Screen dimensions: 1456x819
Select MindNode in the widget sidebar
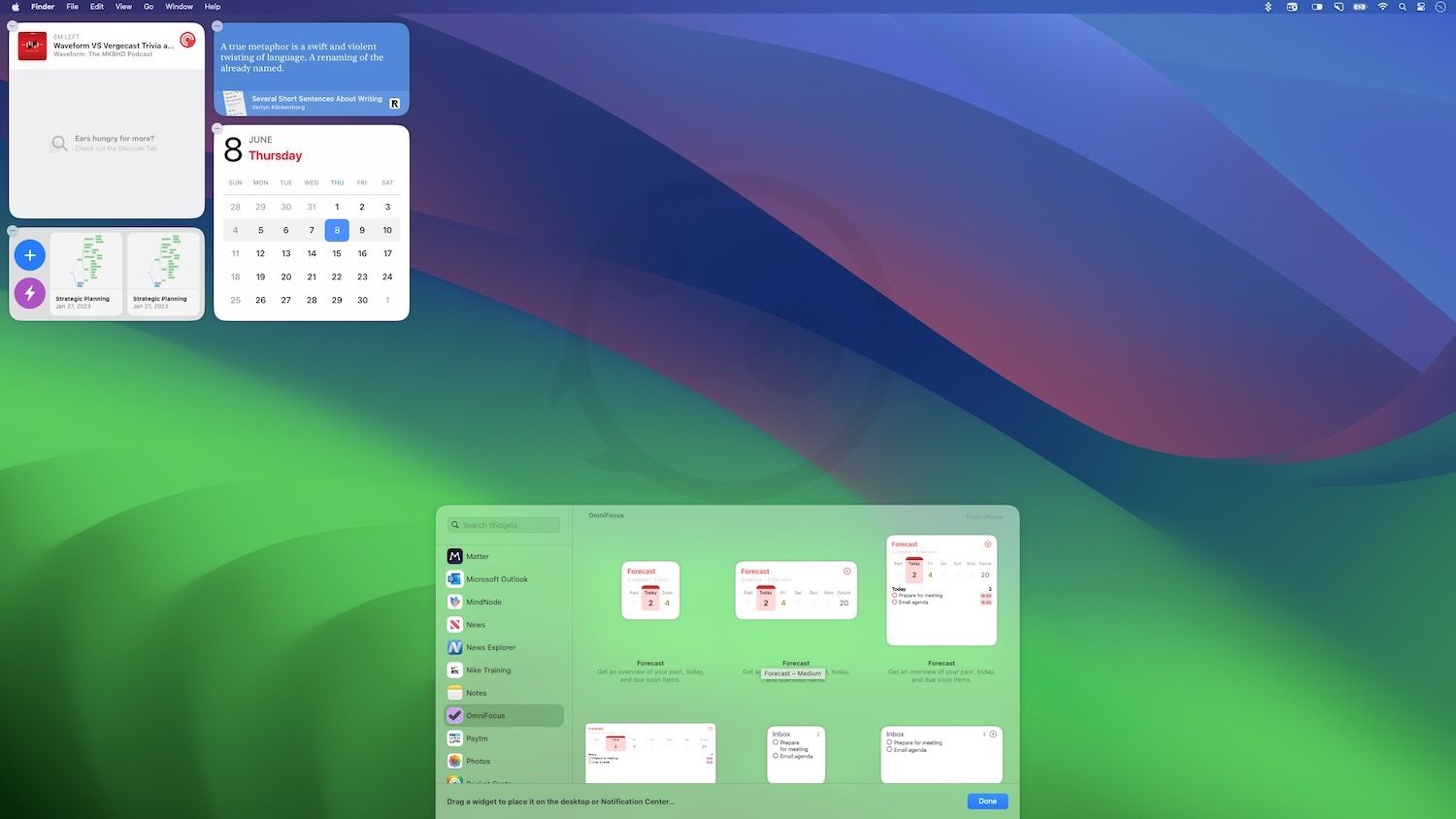point(482,602)
